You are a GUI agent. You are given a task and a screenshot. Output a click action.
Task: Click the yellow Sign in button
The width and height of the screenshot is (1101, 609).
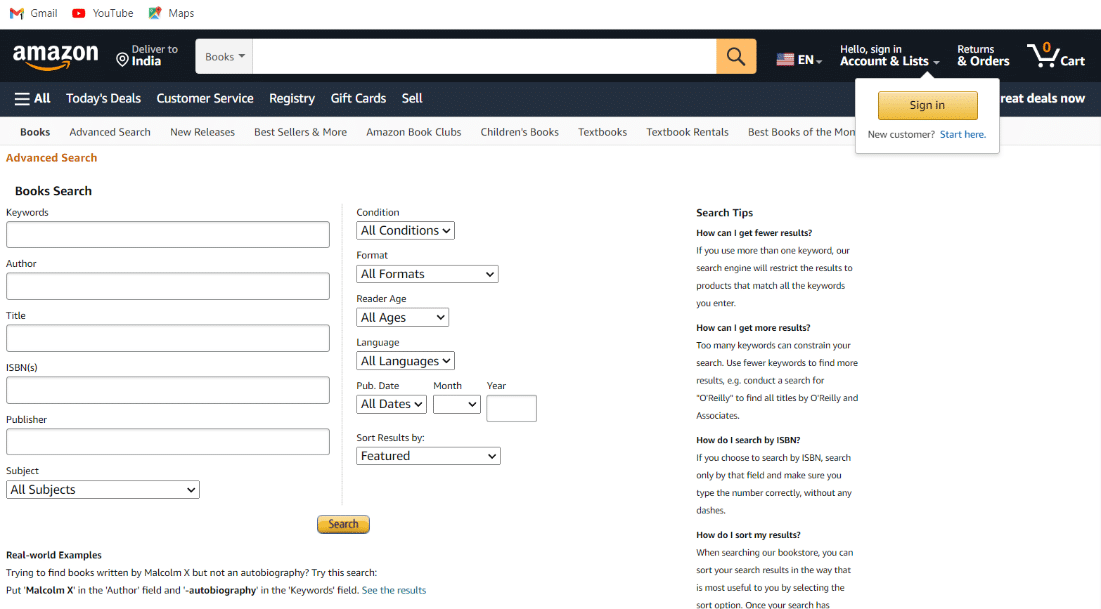(x=927, y=105)
